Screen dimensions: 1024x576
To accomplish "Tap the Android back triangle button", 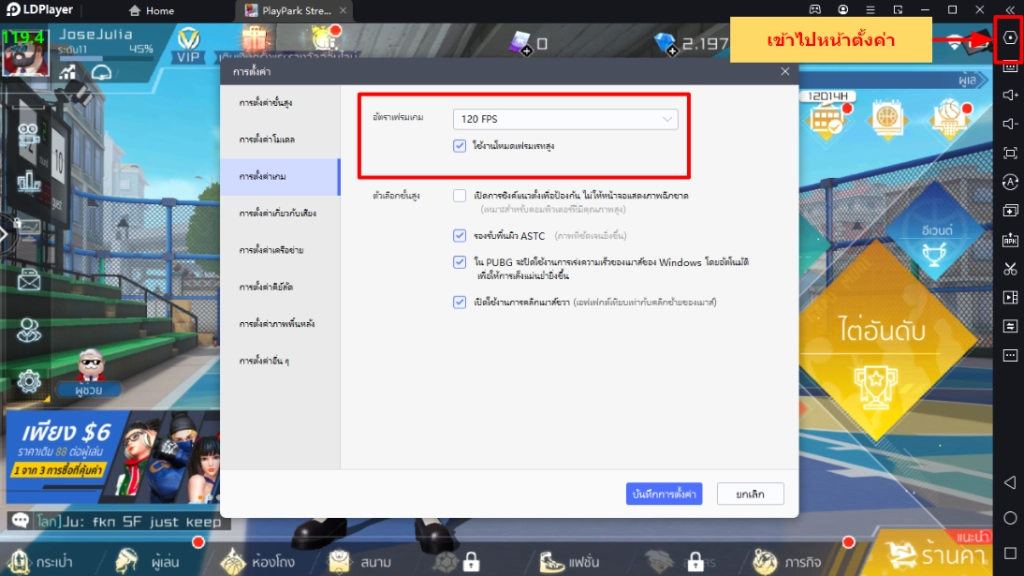I will click(1010, 483).
